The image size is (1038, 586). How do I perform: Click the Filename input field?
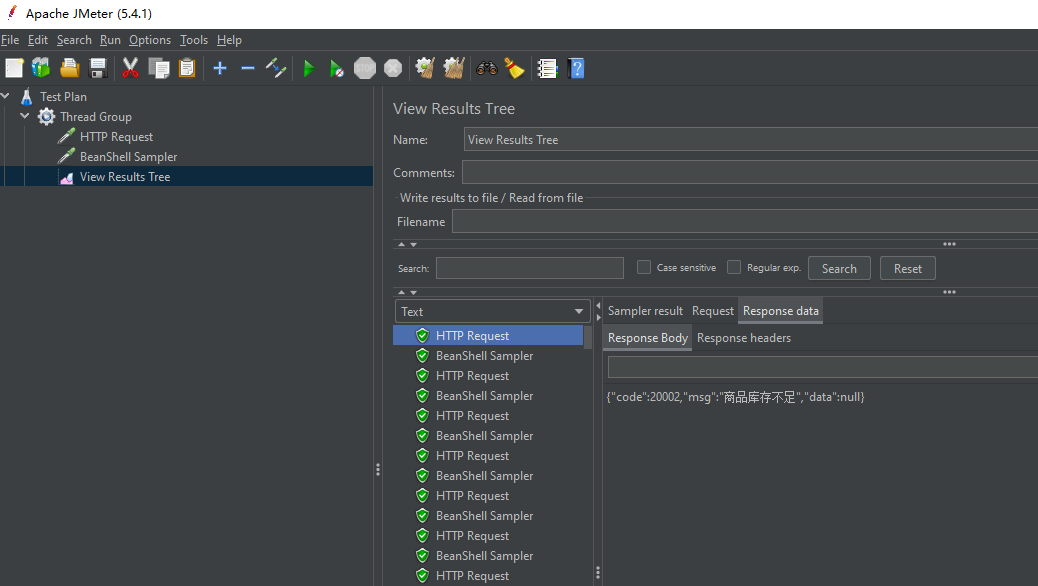coord(745,221)
